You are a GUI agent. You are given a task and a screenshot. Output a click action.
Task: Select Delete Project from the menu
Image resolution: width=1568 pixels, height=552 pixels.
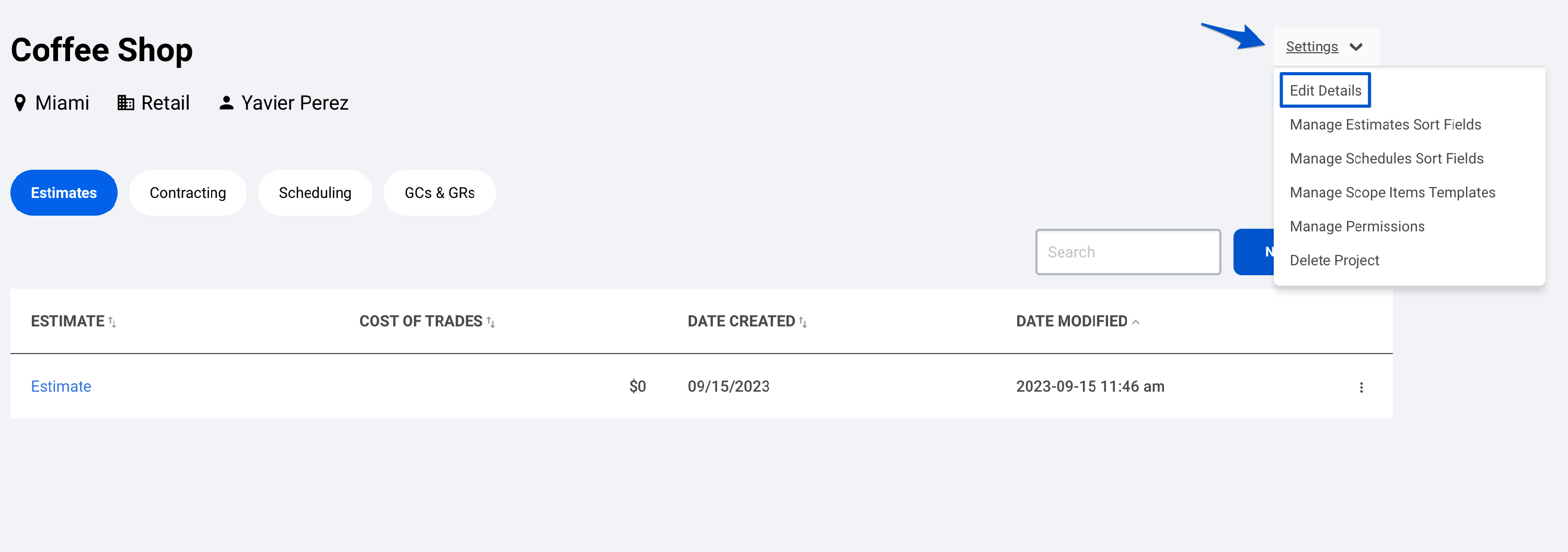pyautogui.click(x=1334, y=260)
